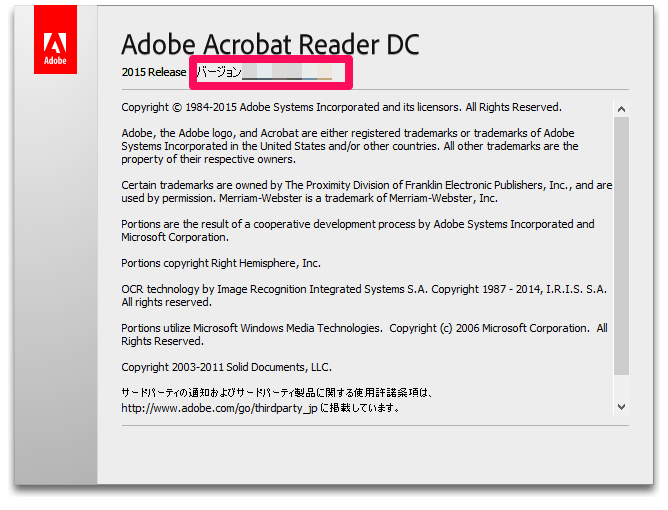Click the scrollbar up arrow
This screenshot has width=668, height=510.
pos(621,109)
